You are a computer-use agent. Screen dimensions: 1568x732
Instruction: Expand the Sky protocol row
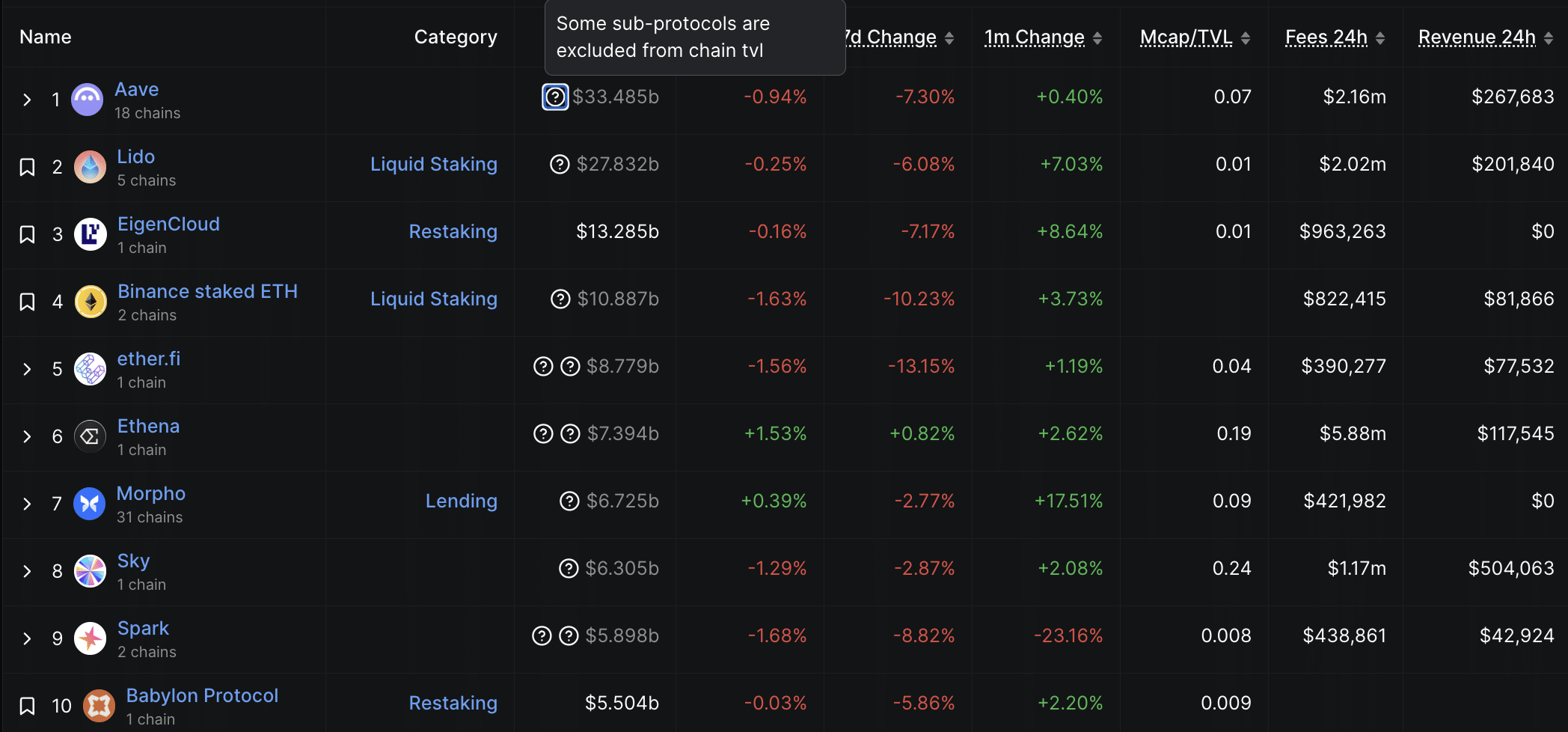tap(27, 571)
